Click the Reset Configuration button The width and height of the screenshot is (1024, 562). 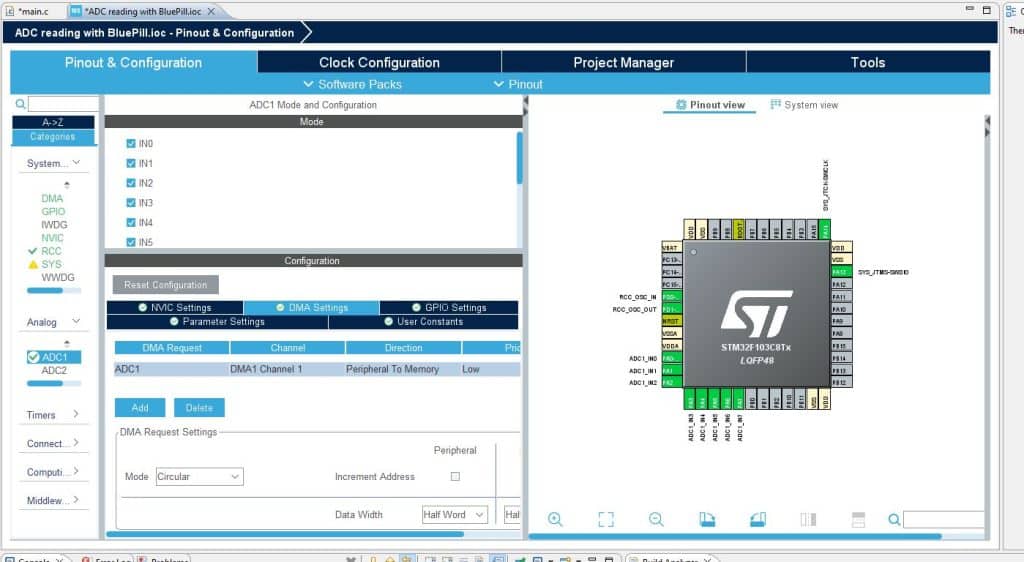166,285
